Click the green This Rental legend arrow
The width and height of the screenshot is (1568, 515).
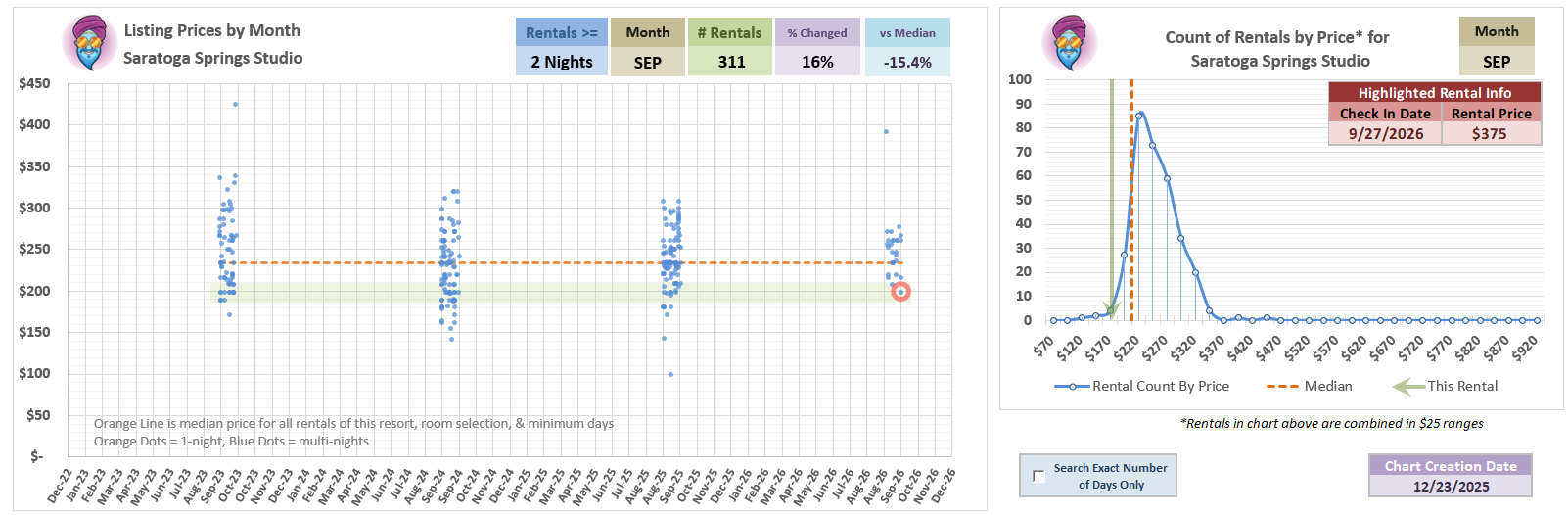tap(1407, 387)
